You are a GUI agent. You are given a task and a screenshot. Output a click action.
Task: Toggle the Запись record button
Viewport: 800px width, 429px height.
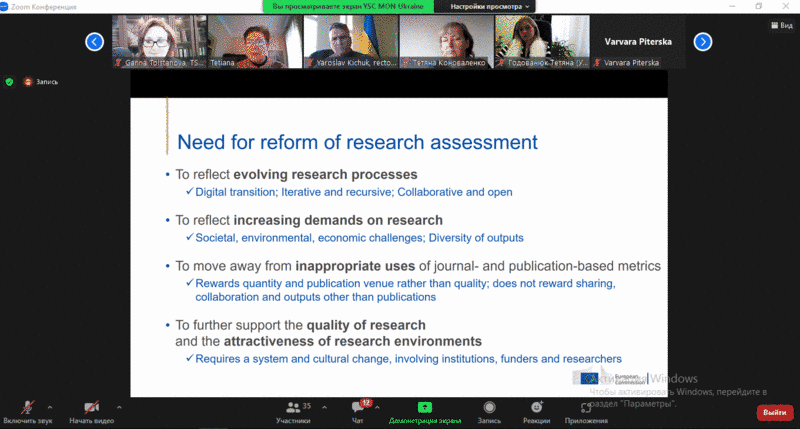click(489, 411)
